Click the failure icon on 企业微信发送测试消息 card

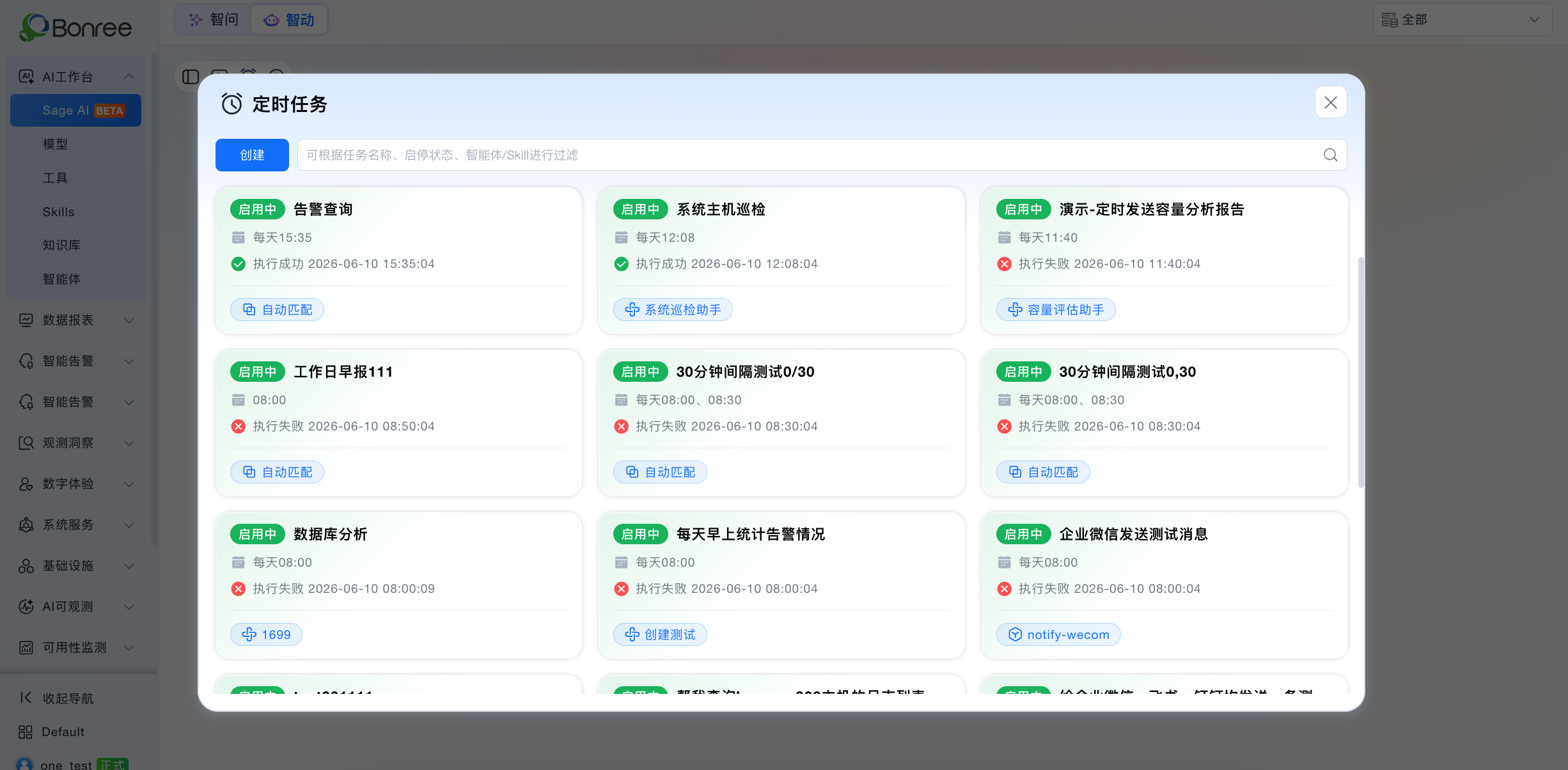(1005, 589)
